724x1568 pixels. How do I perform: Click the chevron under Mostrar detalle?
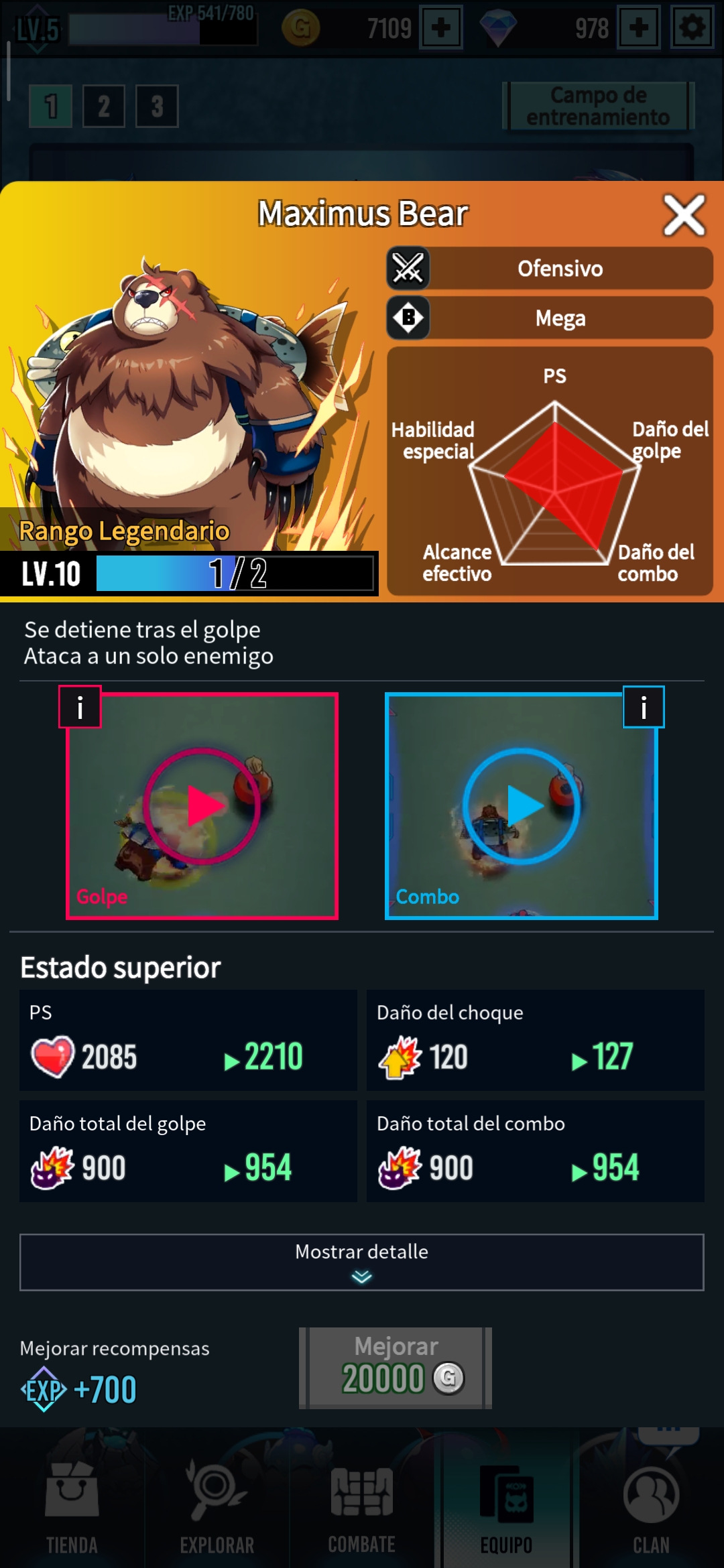362,1277
